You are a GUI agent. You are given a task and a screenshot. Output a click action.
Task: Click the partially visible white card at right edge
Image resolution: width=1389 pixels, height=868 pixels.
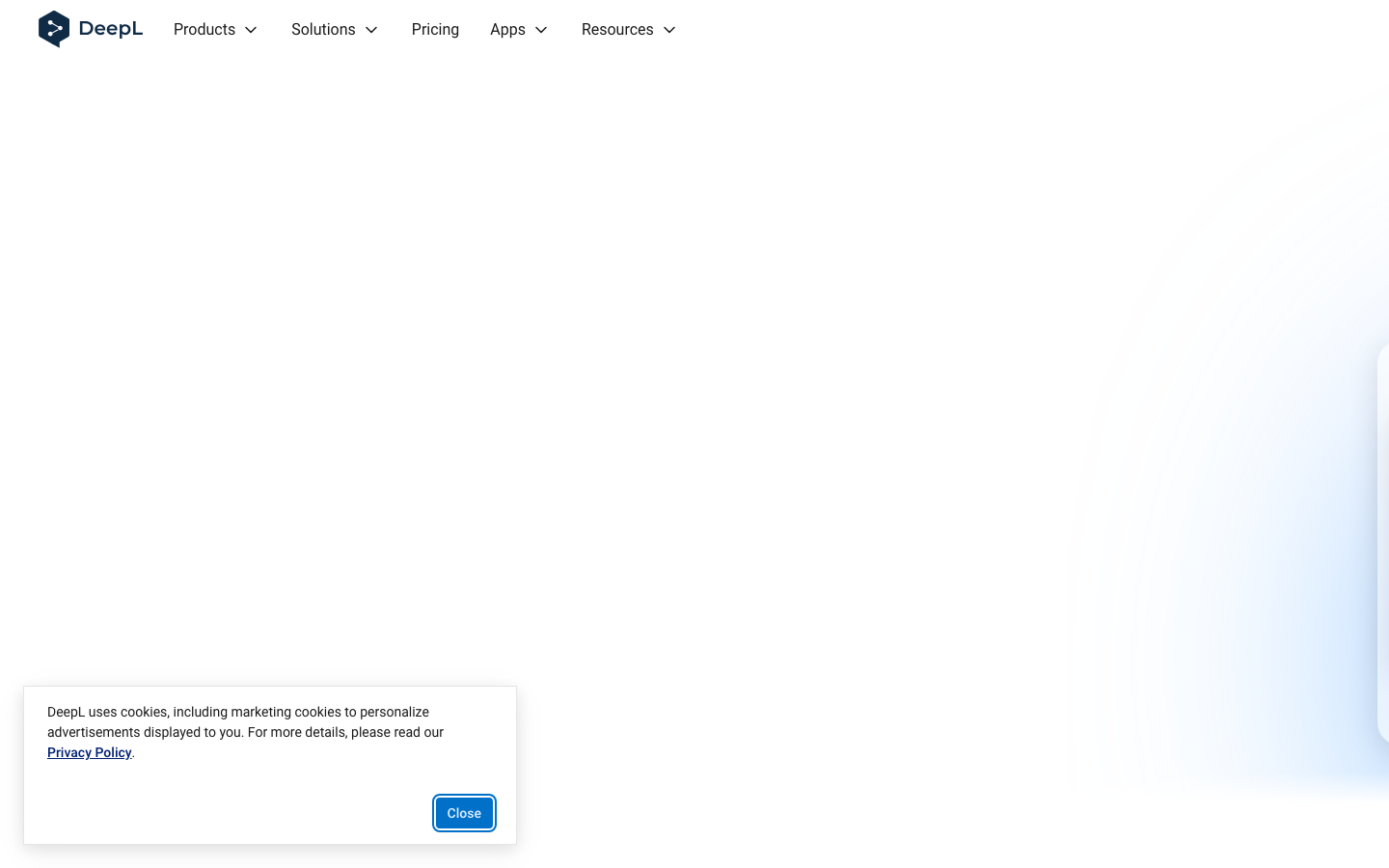1383,540
